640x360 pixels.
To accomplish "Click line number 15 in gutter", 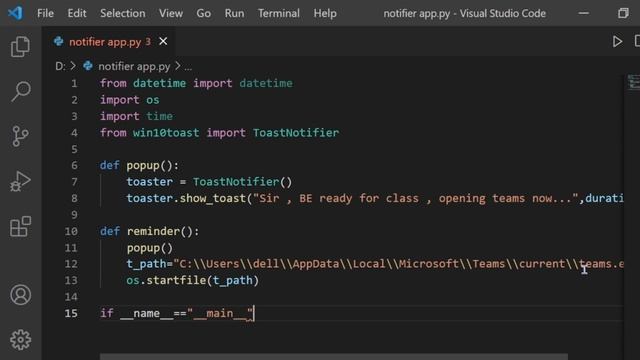I will click(x=71, y=313).
